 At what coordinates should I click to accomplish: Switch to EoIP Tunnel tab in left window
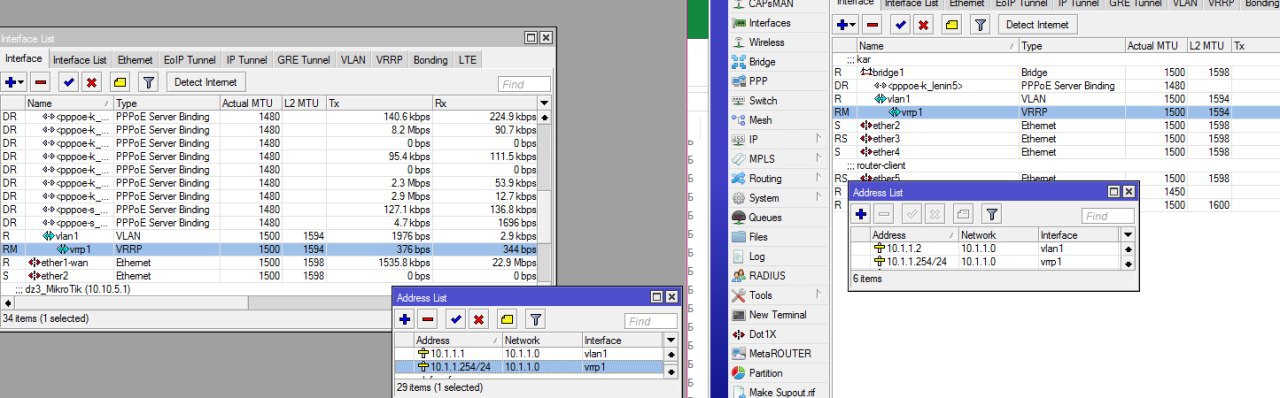pos(190,60)
